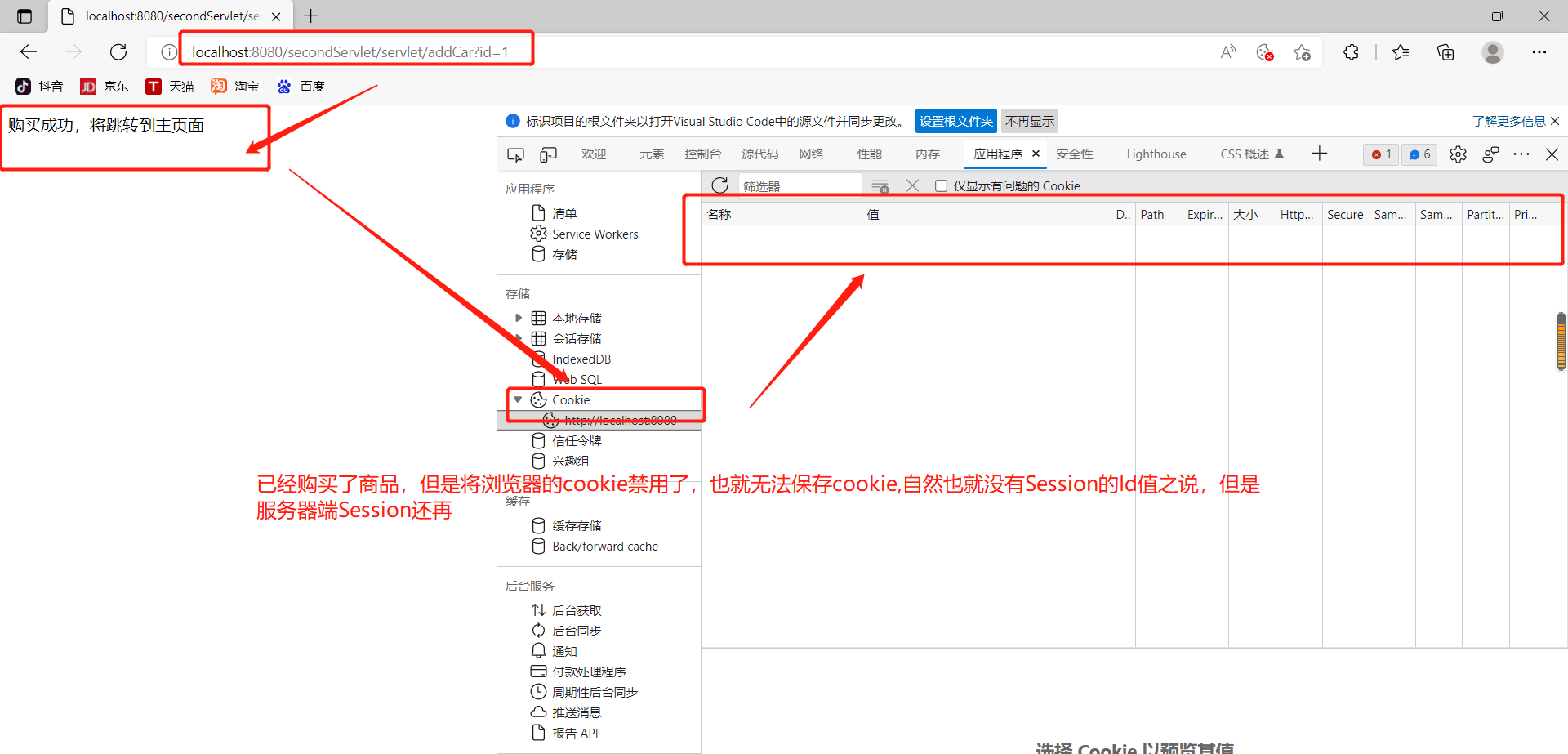Click the cookie 筛选器 filter field
Image resolution: width=1568 pixels, height=754 pixels.
click(x=800, y=186)
